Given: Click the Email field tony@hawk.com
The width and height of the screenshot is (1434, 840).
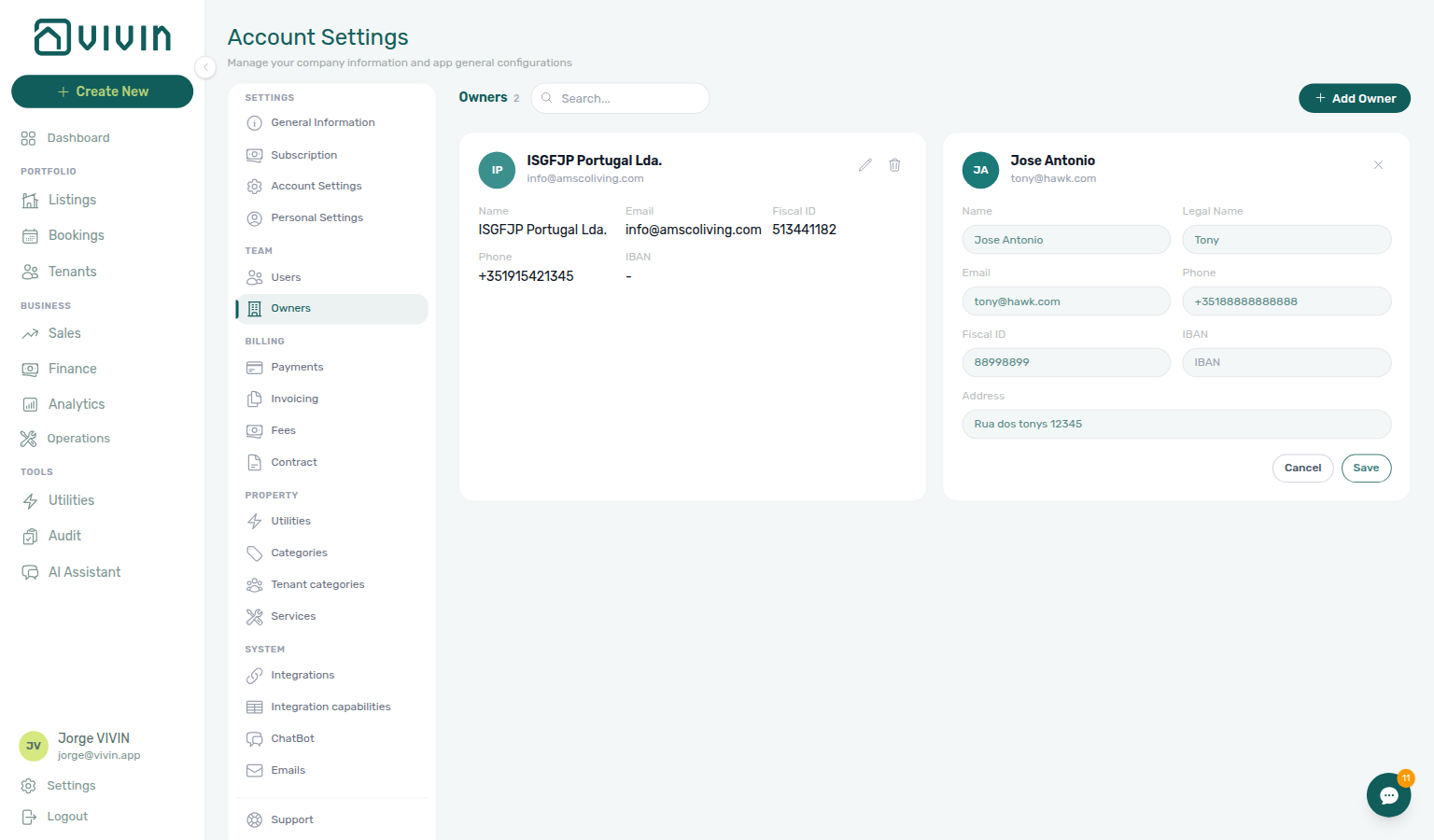Looking at the screenshot, I should pyautogui.click(x=1066, y=301).
